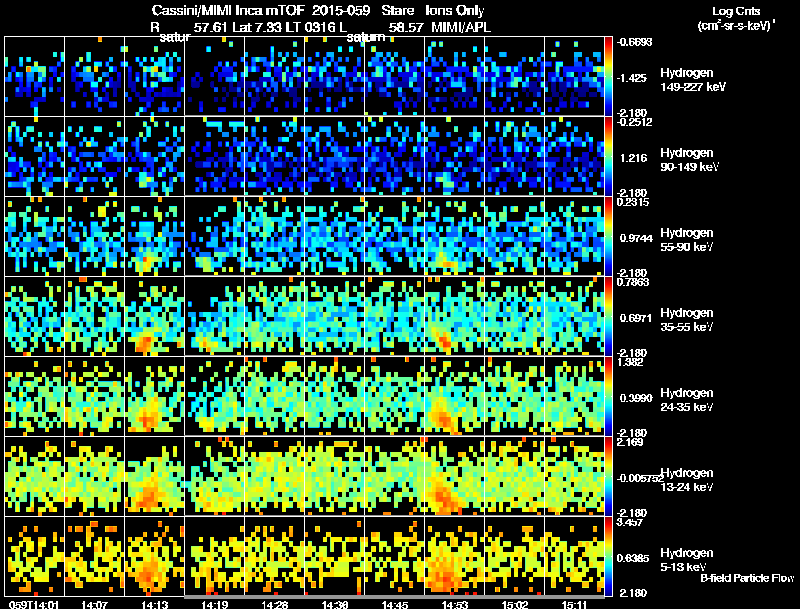Click the Hydrogen 149-227 keV row label
Image resolution: width=800 pixels, height=609 pixels.
692,80
